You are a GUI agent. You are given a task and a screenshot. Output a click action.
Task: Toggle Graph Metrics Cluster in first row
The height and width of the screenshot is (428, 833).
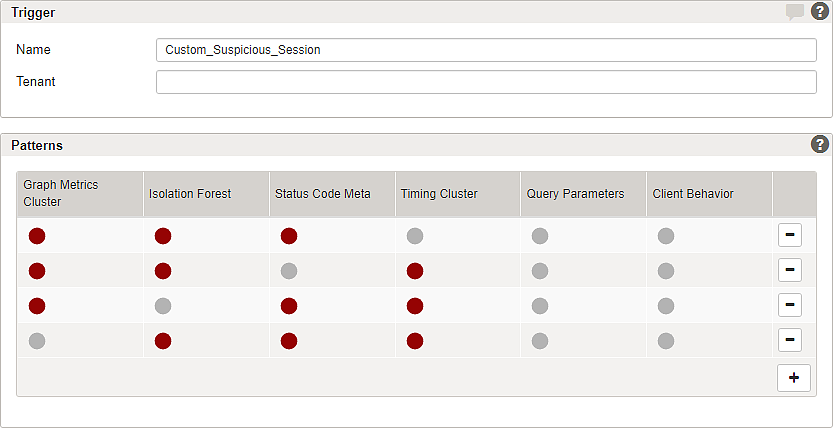point(37,236)
